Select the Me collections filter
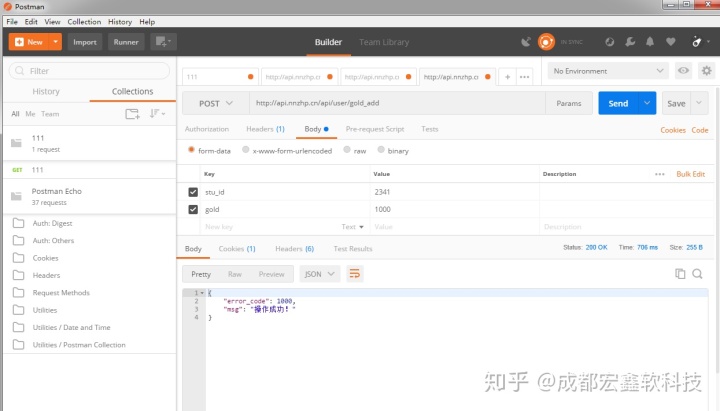Viewport: 720px width, 411px height. click(x=30, y=114)
